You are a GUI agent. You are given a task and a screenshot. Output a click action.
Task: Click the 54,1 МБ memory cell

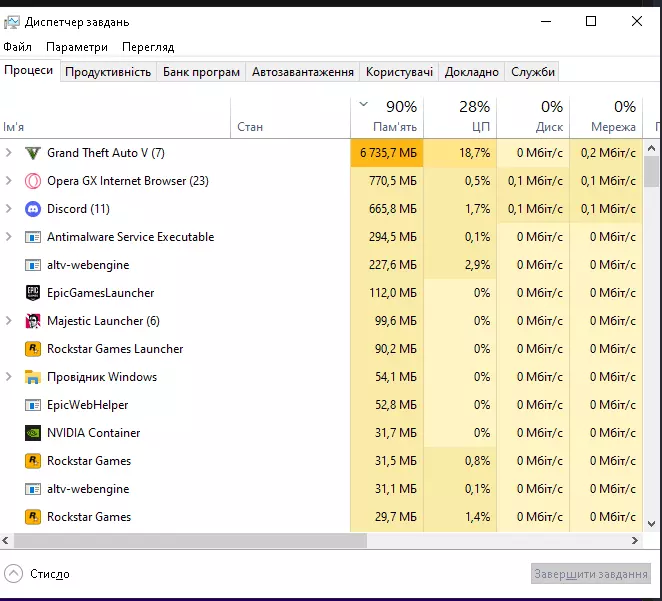(x=387, y=377)
